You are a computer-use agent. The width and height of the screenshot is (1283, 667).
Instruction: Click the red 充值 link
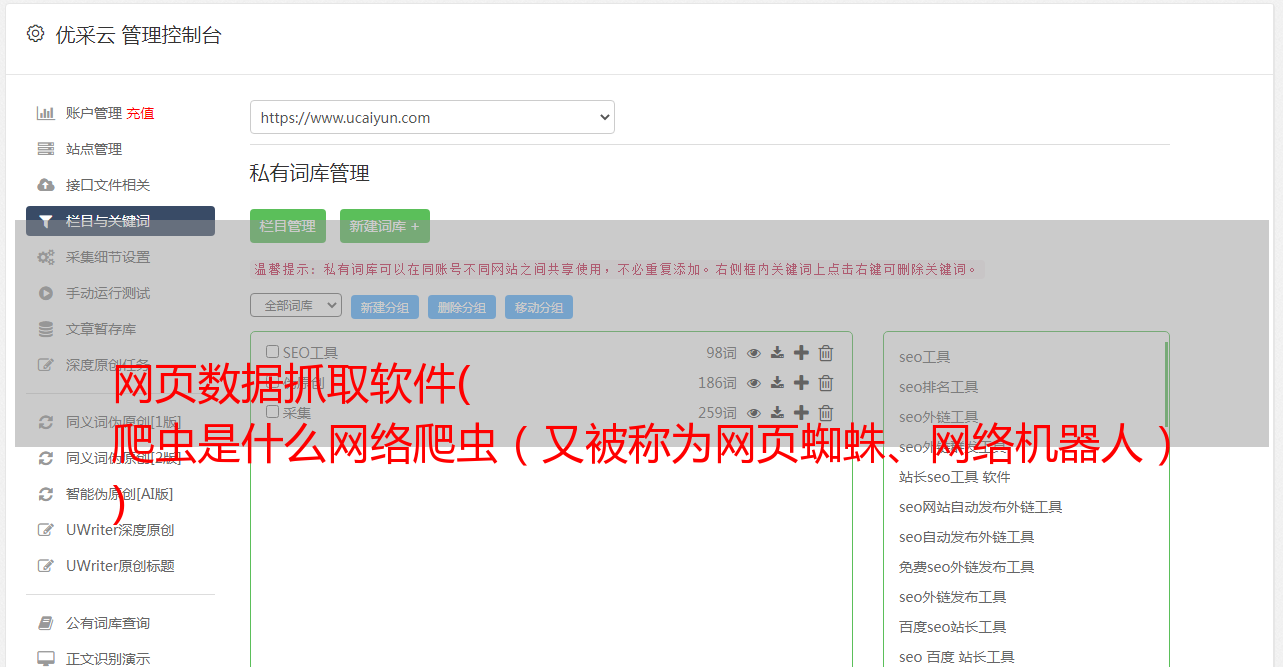(140, 113)
